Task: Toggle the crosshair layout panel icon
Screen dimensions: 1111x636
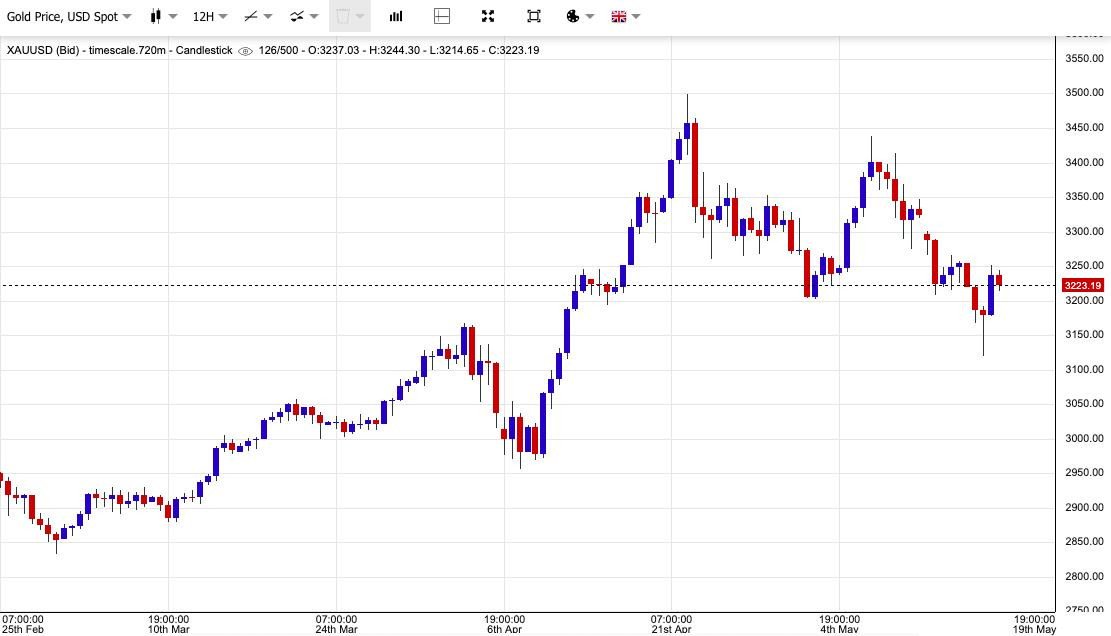Action: coord(442,16)
